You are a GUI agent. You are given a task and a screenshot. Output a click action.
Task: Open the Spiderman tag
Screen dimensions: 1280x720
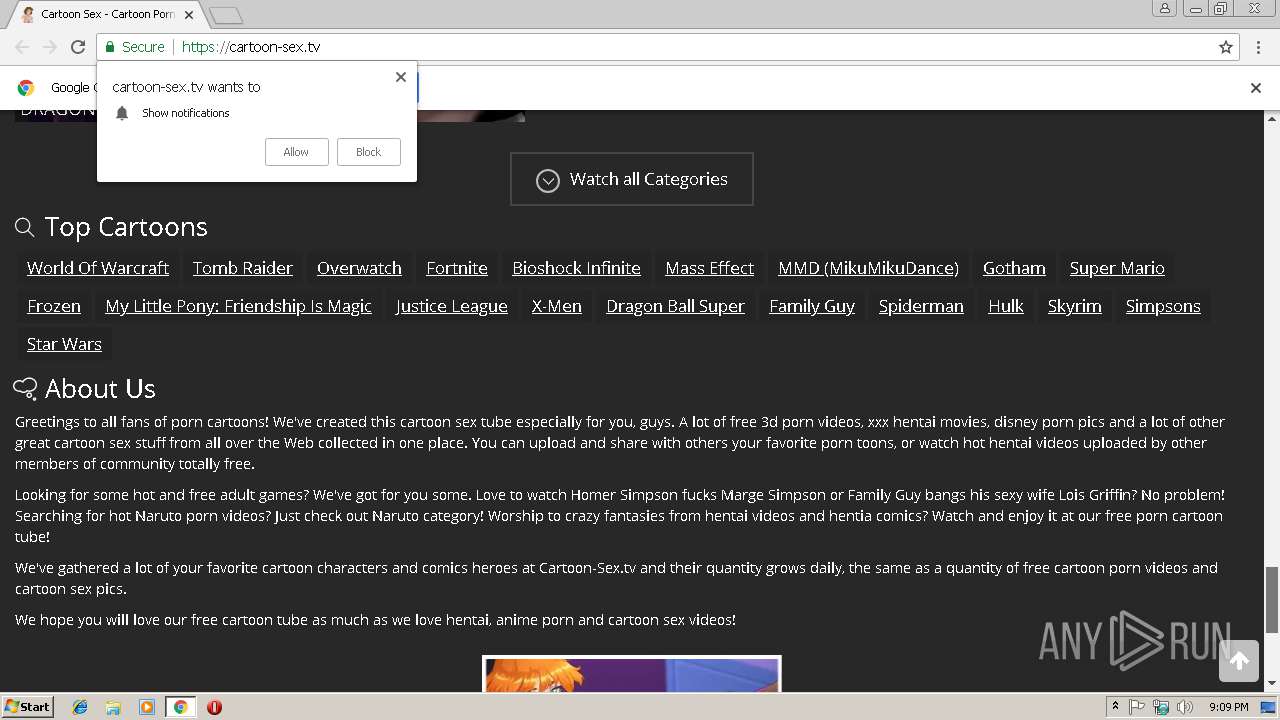(x=921, y=306)
